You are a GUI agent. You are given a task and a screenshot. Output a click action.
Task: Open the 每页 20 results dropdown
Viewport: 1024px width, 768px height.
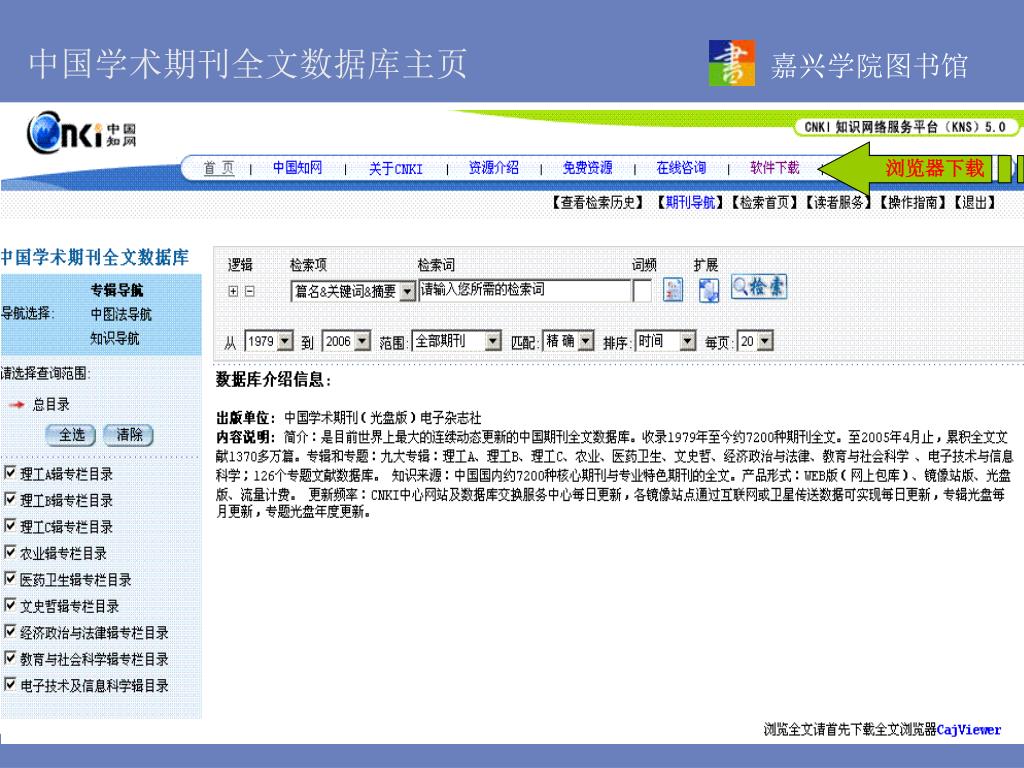755,341
